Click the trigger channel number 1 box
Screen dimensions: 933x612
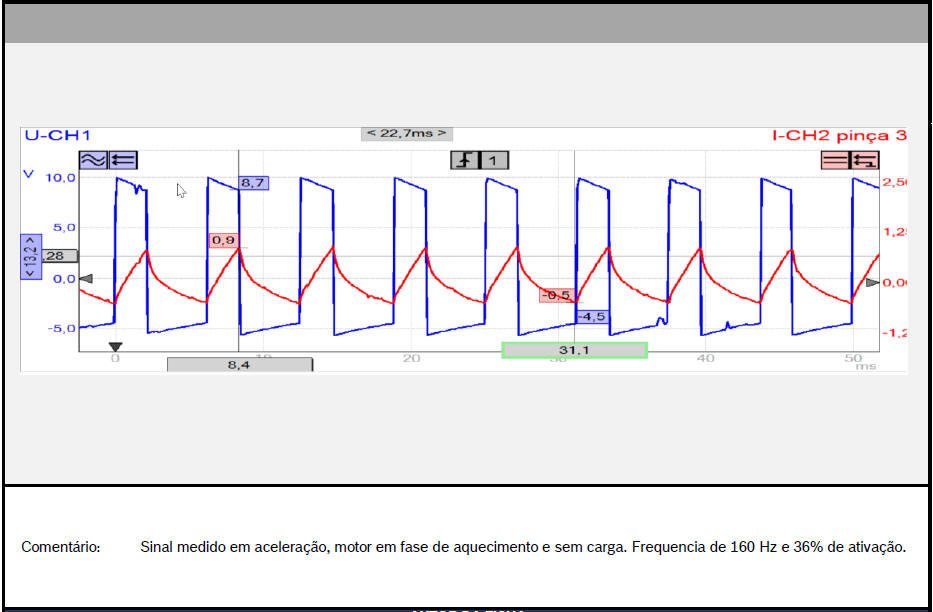(x=495, y=159)
